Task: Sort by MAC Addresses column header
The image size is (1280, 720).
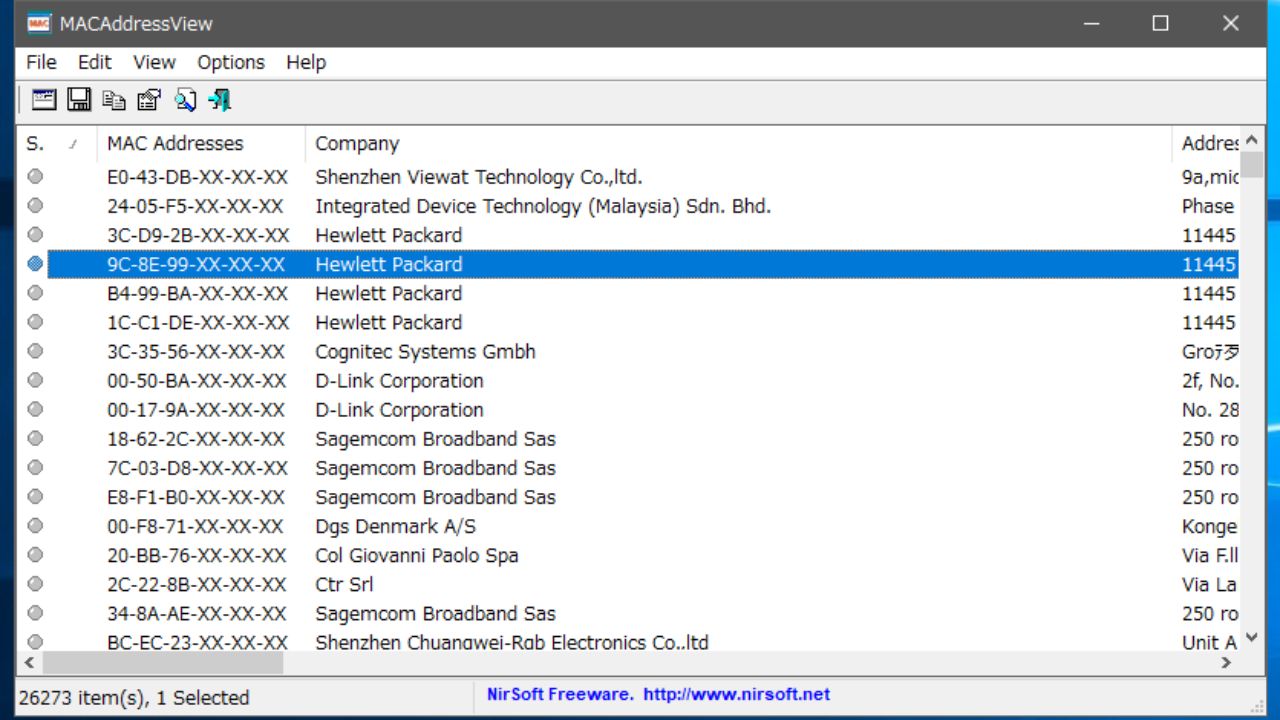Action: (201, 143)
